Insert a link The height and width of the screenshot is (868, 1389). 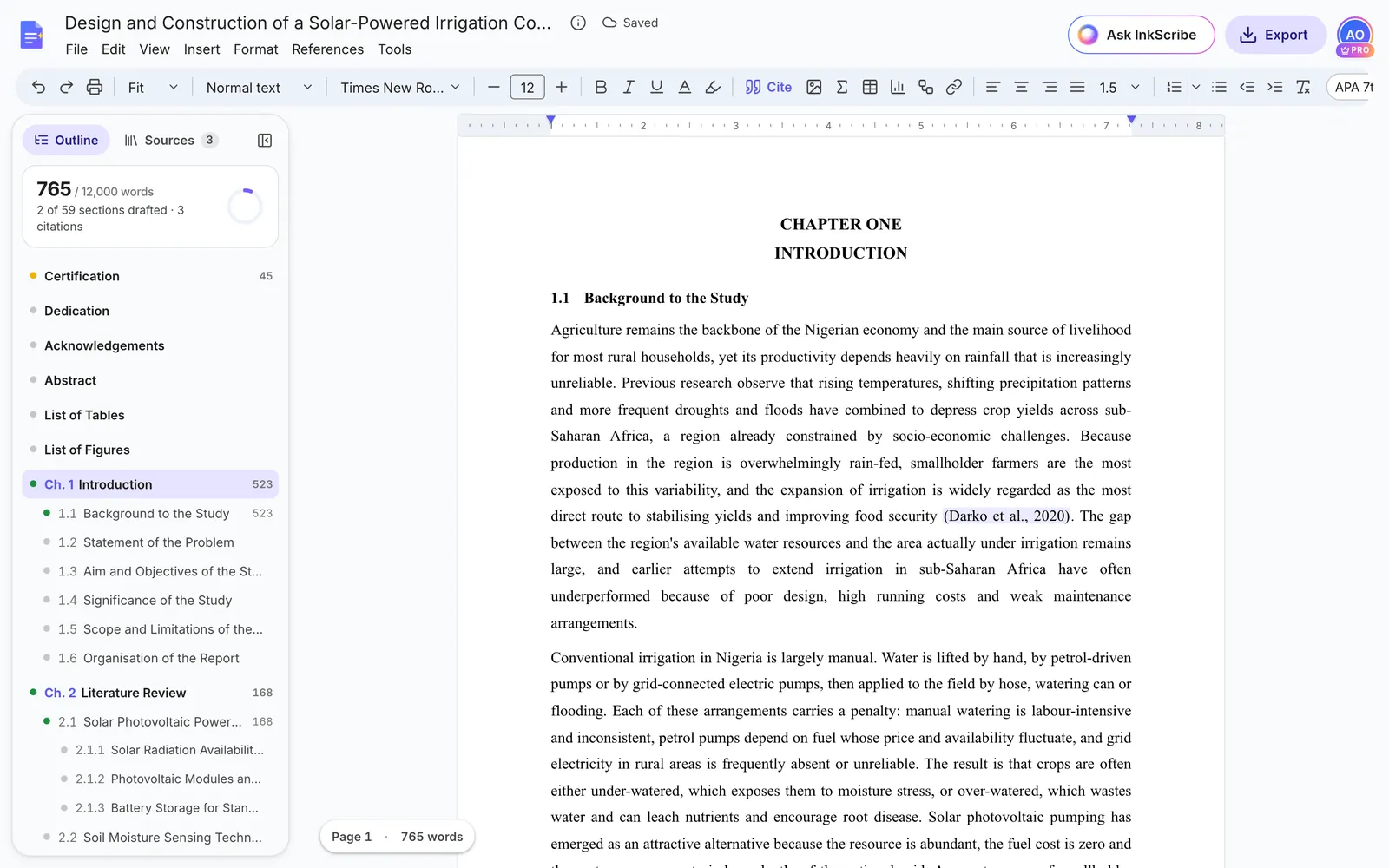click(954, 87)
